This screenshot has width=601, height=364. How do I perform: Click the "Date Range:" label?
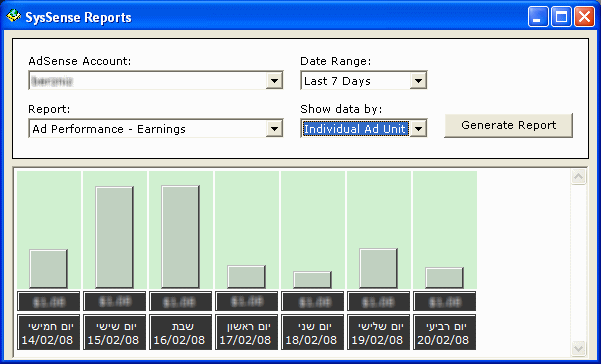pyautogui.click(x=335, y=61)
